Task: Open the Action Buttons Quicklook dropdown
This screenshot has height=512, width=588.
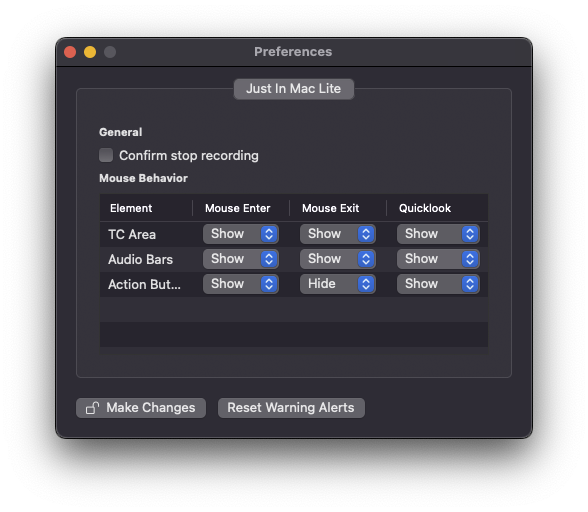Action: pos(438,284)
